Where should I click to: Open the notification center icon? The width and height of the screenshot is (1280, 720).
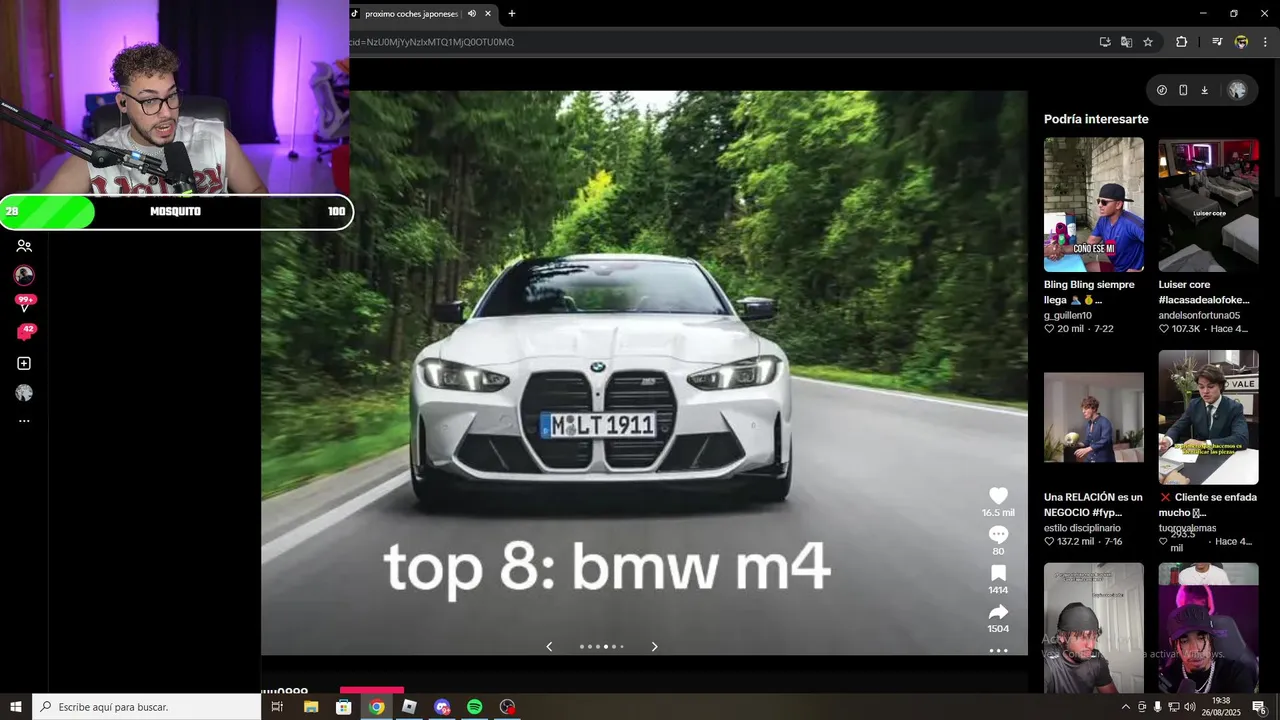tap(1259, 707)
